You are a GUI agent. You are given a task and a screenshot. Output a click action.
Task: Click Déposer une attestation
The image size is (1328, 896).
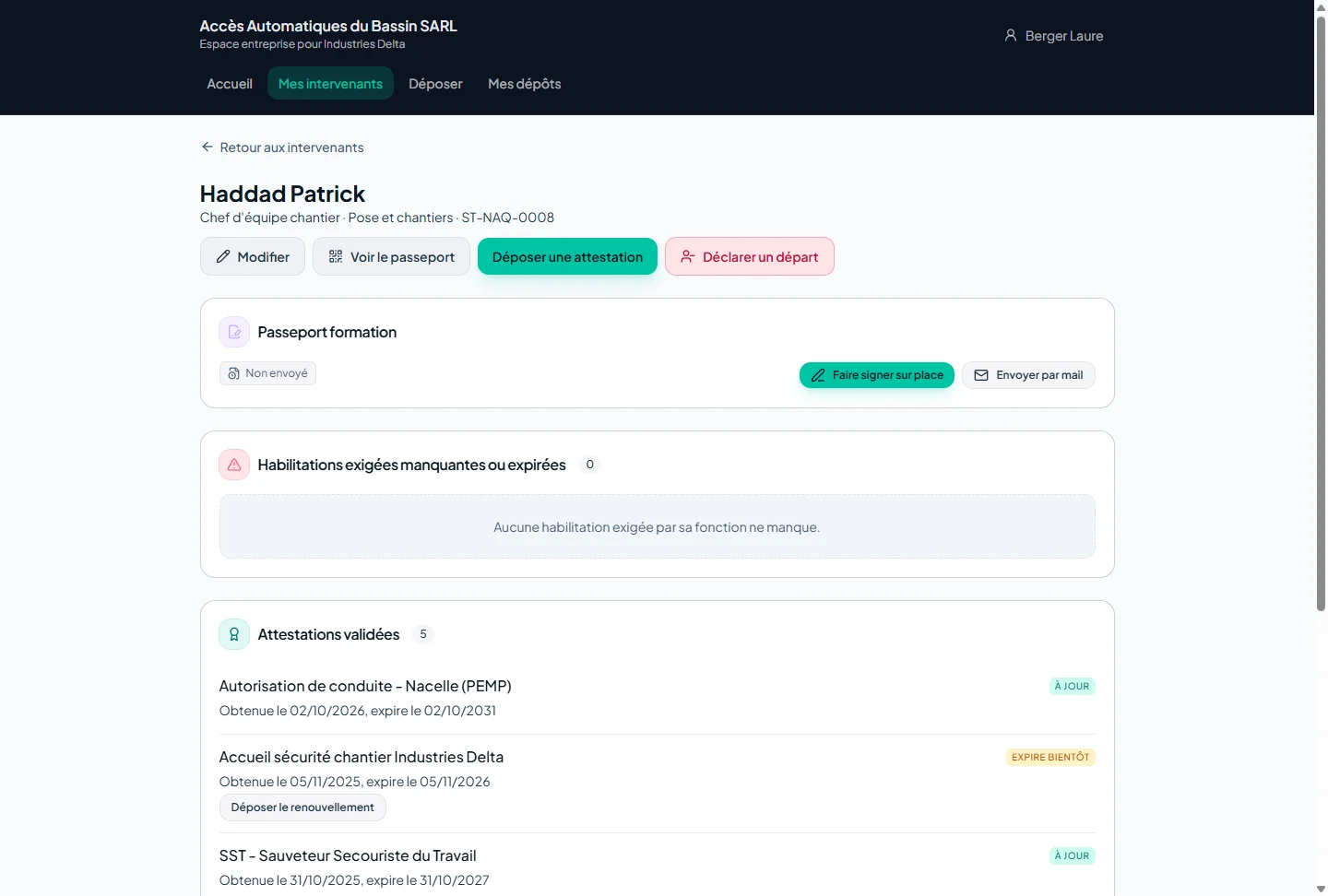(x=567, y=257)
